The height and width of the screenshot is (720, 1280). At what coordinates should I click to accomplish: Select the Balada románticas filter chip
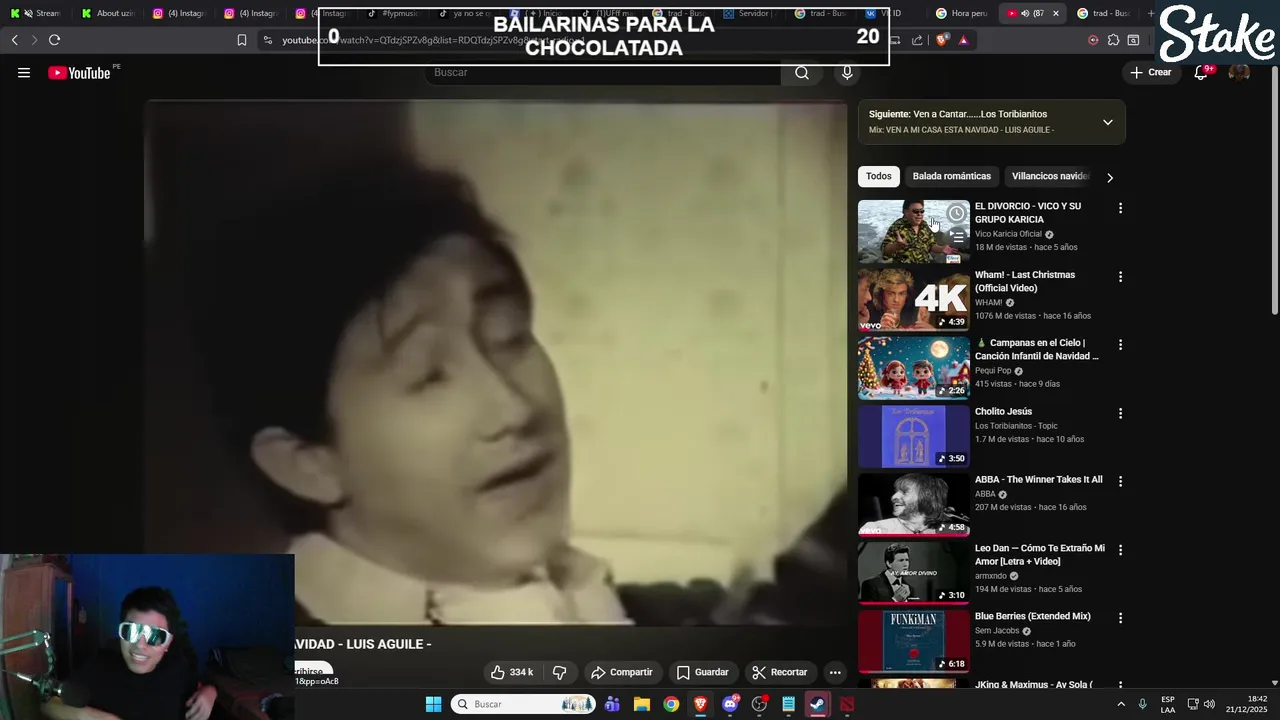pyautogui.click(x=951, y=176)
